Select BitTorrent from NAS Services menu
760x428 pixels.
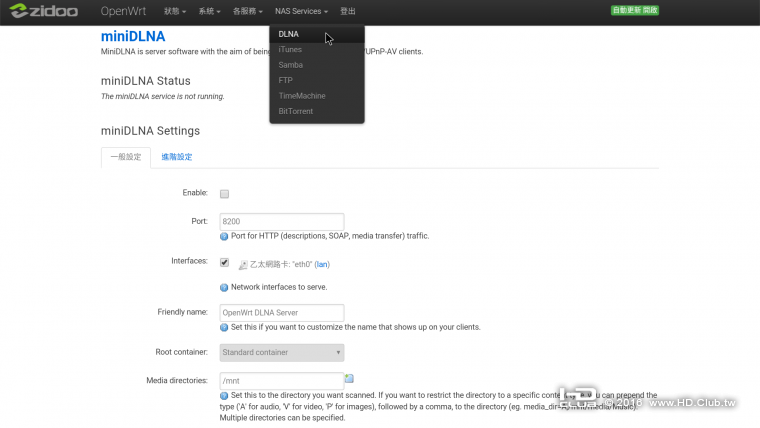(317, 111)
